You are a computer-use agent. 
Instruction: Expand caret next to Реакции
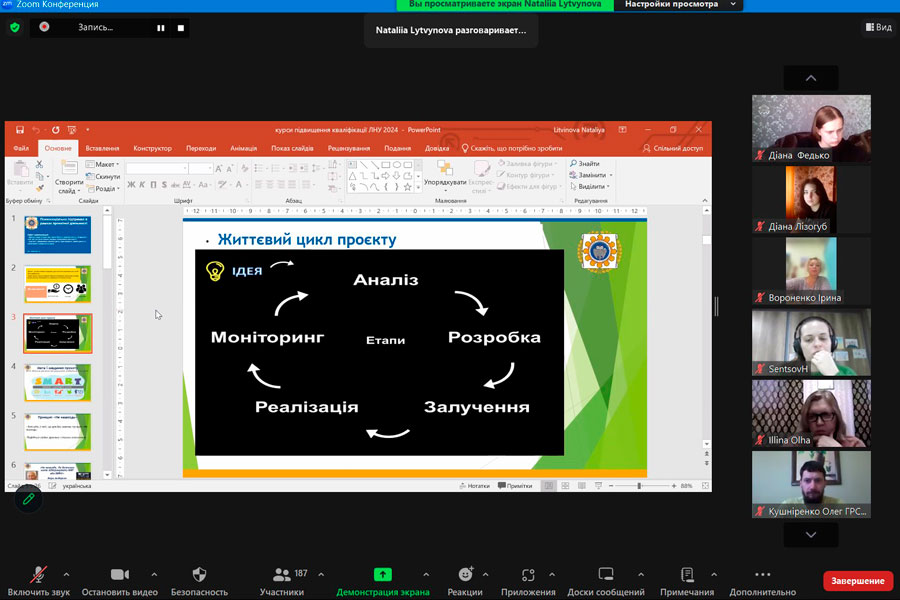pyautogui.click(x=486, y=574)
